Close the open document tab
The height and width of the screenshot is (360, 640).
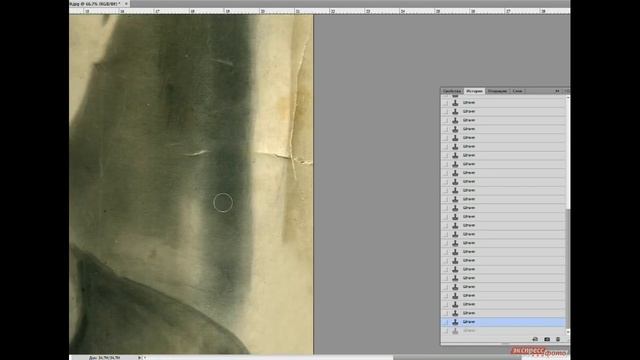(x=126, y=3)
